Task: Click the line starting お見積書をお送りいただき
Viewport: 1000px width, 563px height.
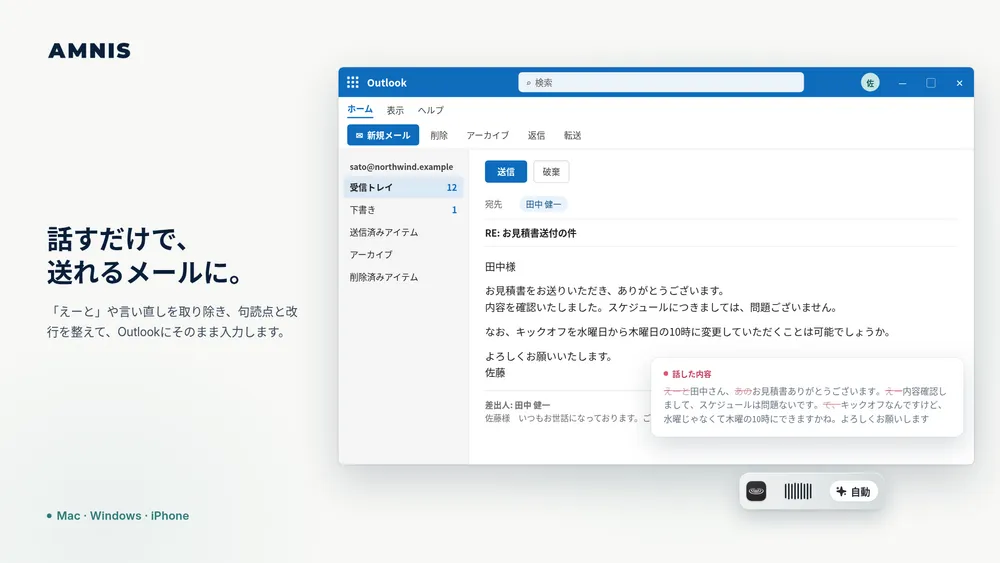Action: point(605,291)
